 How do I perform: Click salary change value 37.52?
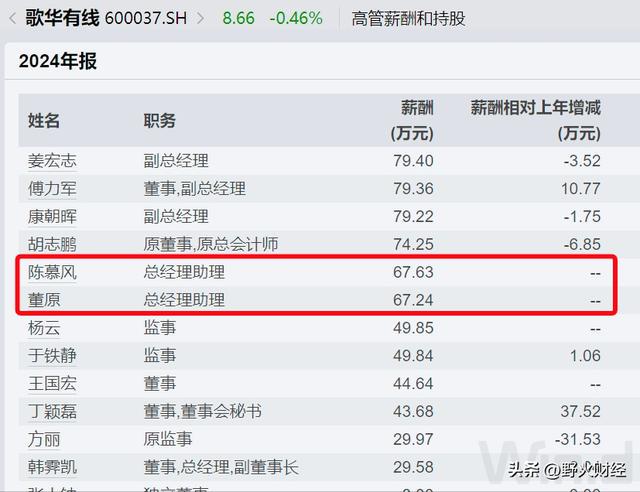[x=580, y=412]
